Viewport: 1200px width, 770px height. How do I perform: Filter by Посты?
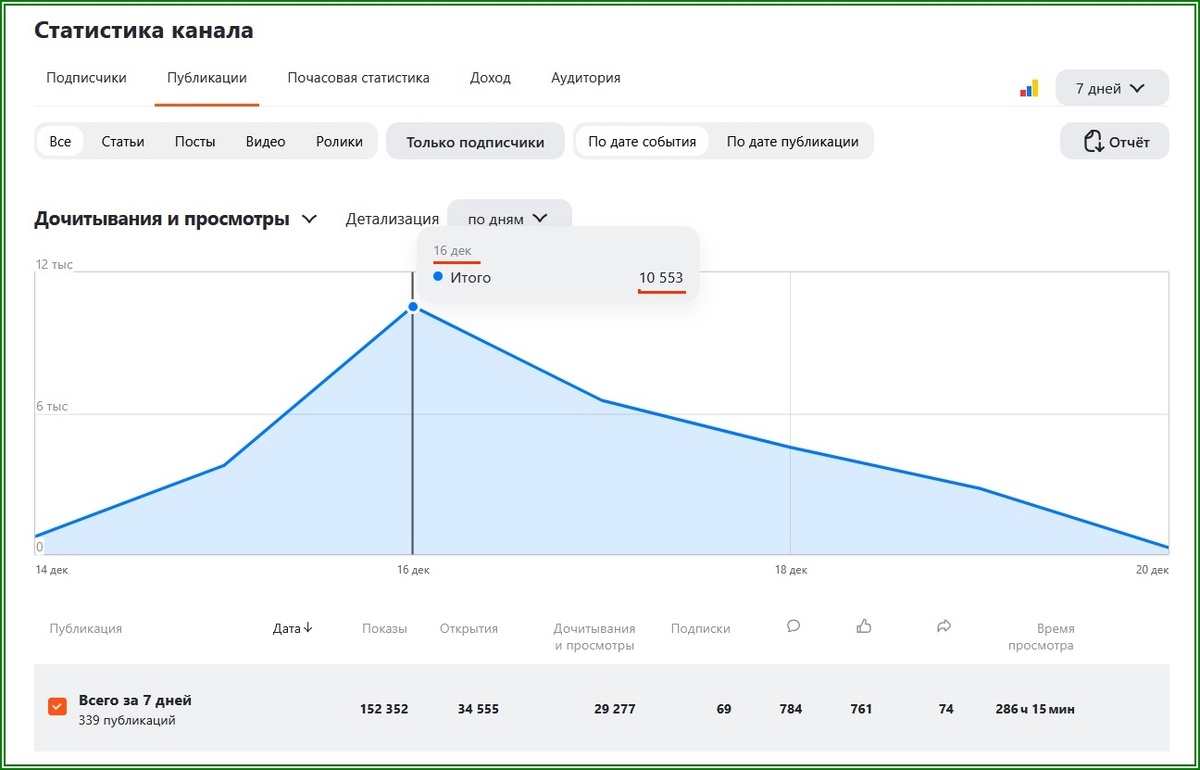pyautogui.click(x=195, y=141)
